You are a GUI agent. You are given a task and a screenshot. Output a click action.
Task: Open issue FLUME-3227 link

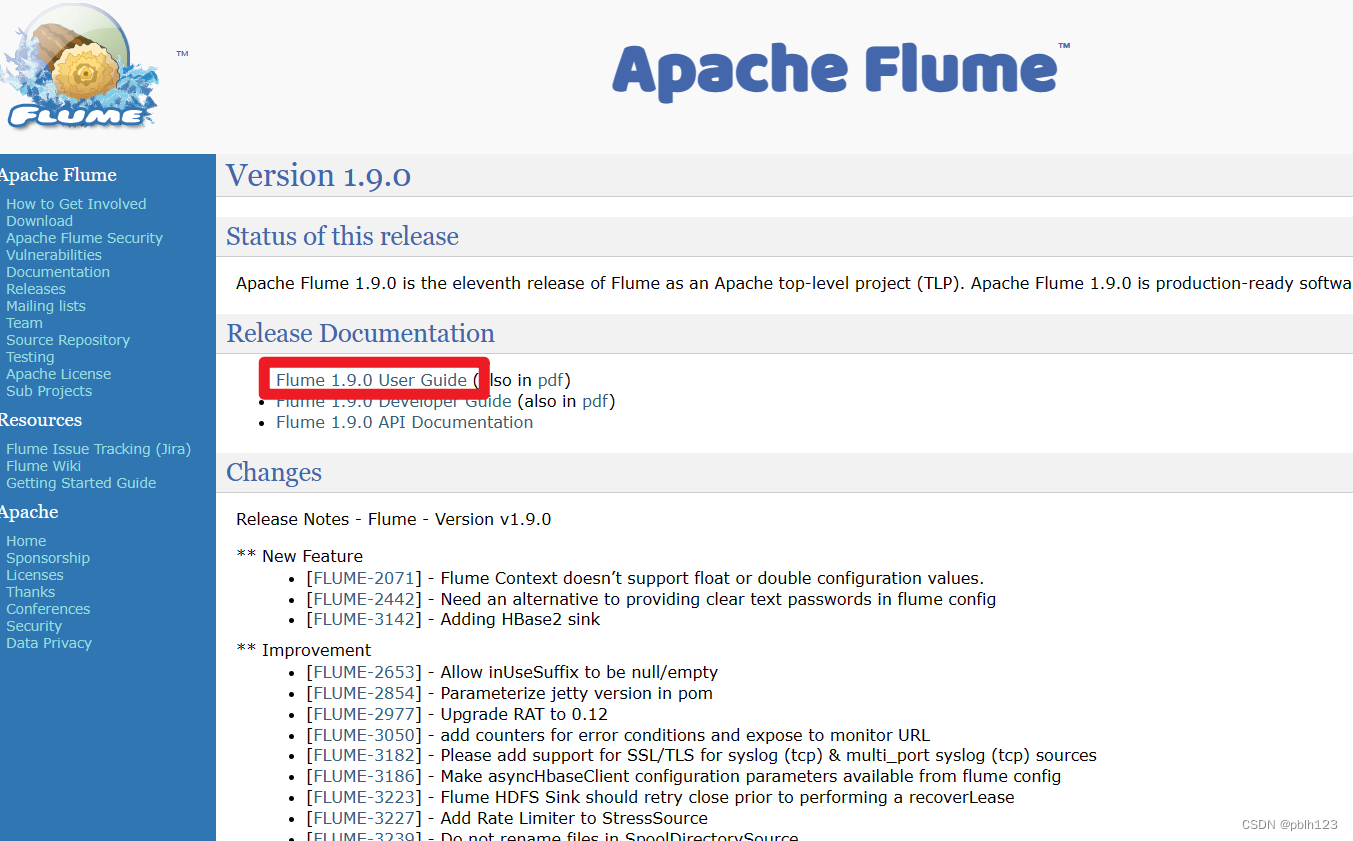click(364, 818)
